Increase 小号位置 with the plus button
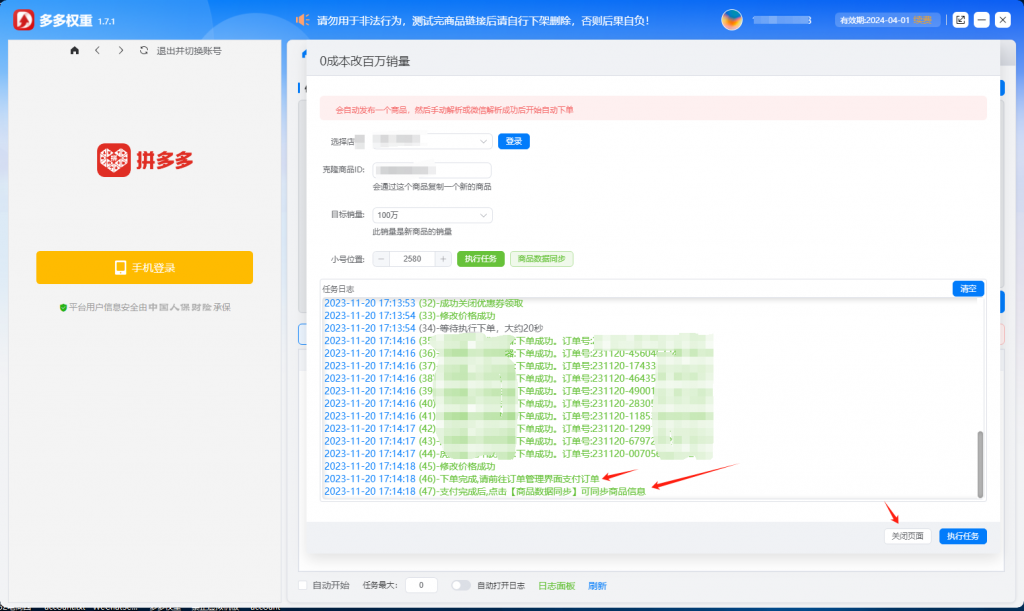 [x=443, y=259]
